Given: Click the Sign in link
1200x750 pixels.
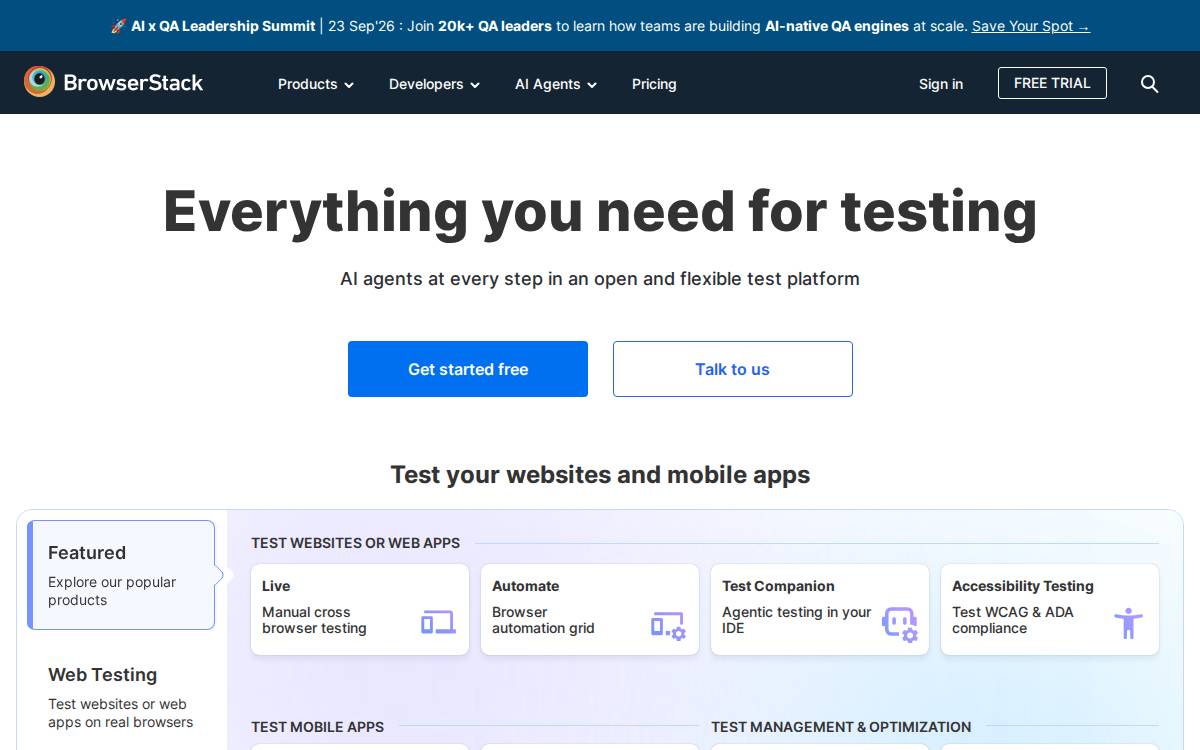Looking at the screenshot, I should [941, 84].
